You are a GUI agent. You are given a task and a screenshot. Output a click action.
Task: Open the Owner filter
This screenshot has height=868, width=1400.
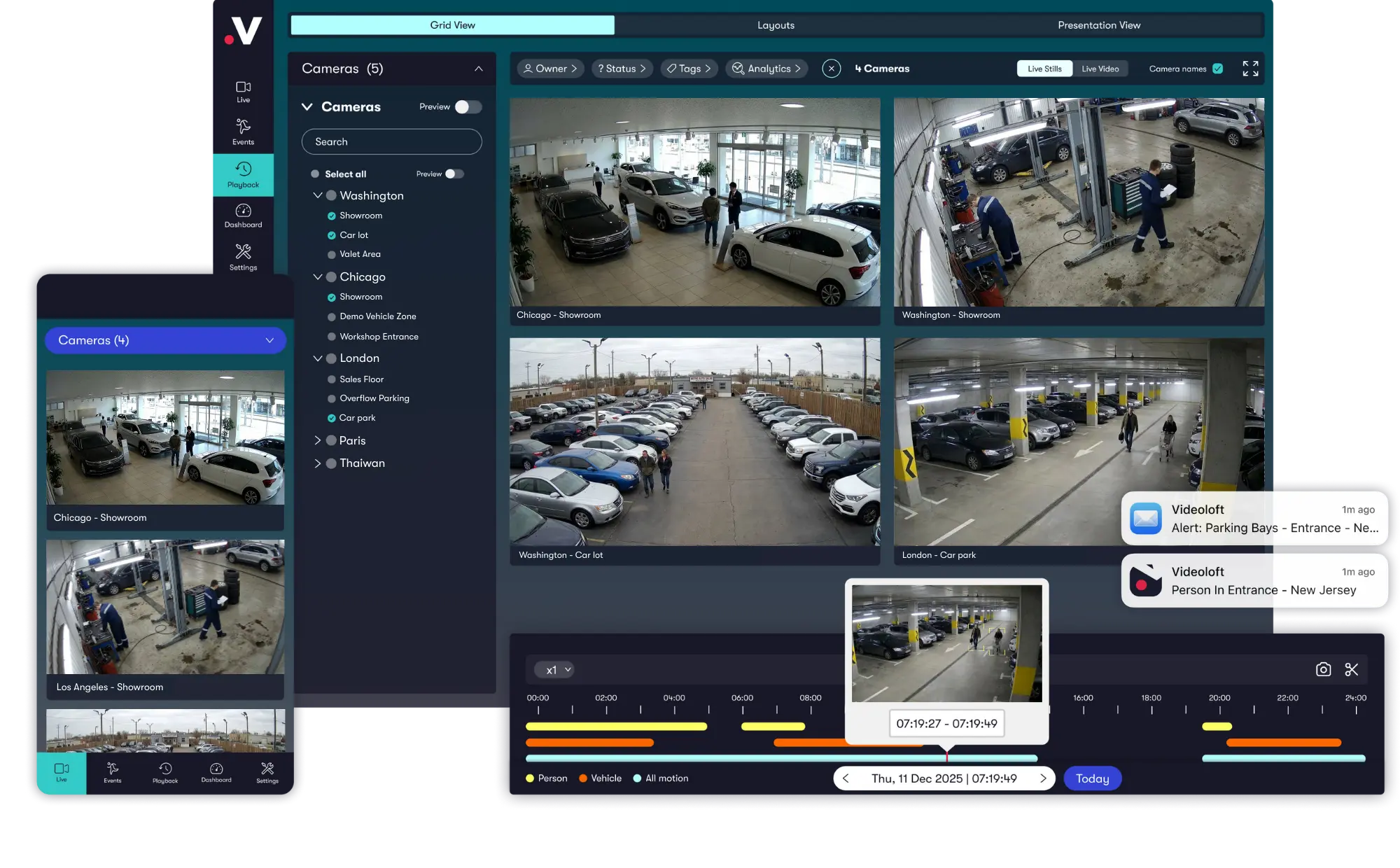tap(550, 69)
